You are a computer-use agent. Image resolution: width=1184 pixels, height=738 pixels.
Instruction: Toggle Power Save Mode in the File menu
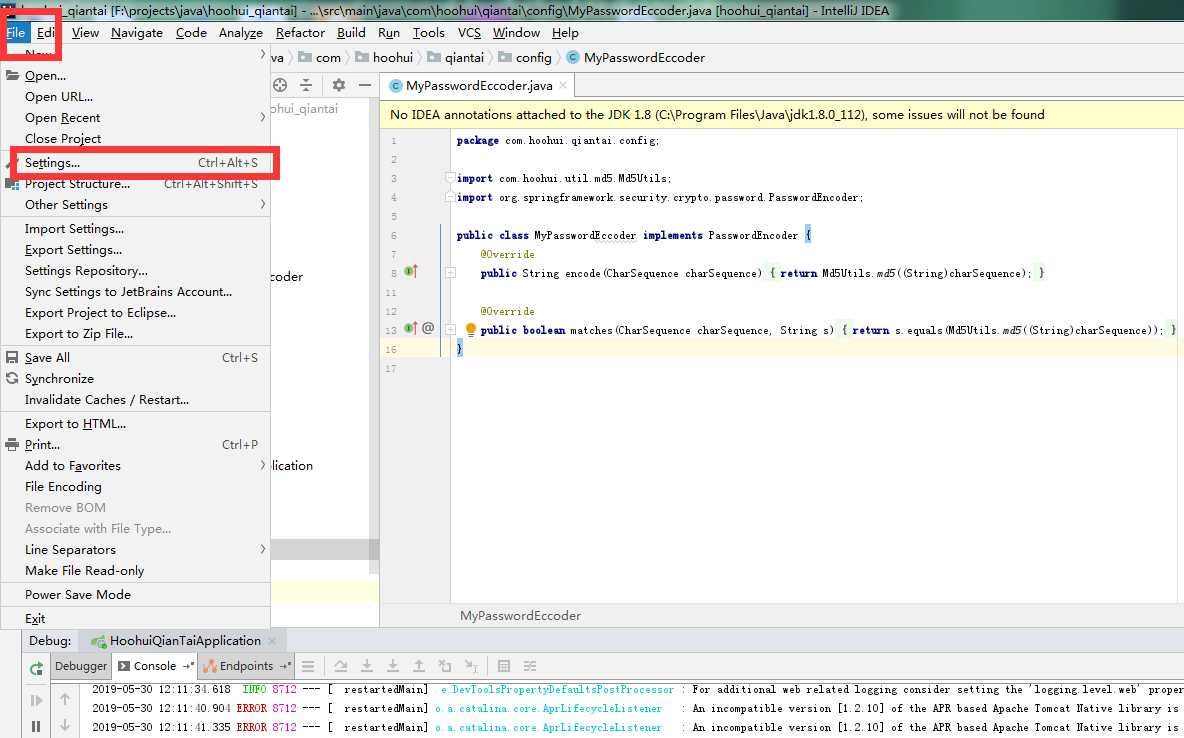(78, 594)
